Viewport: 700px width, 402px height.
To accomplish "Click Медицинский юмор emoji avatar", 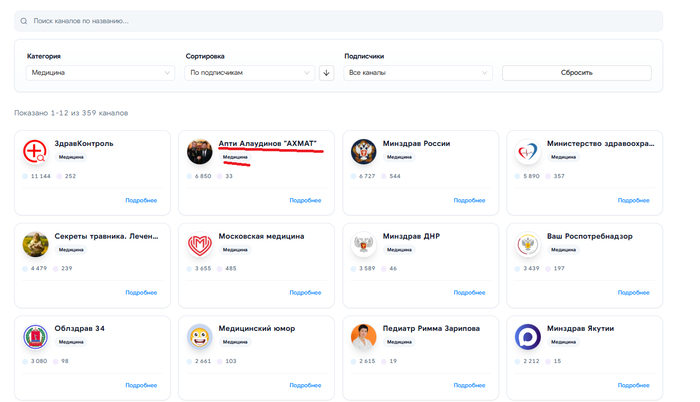I will coord(200,337).
